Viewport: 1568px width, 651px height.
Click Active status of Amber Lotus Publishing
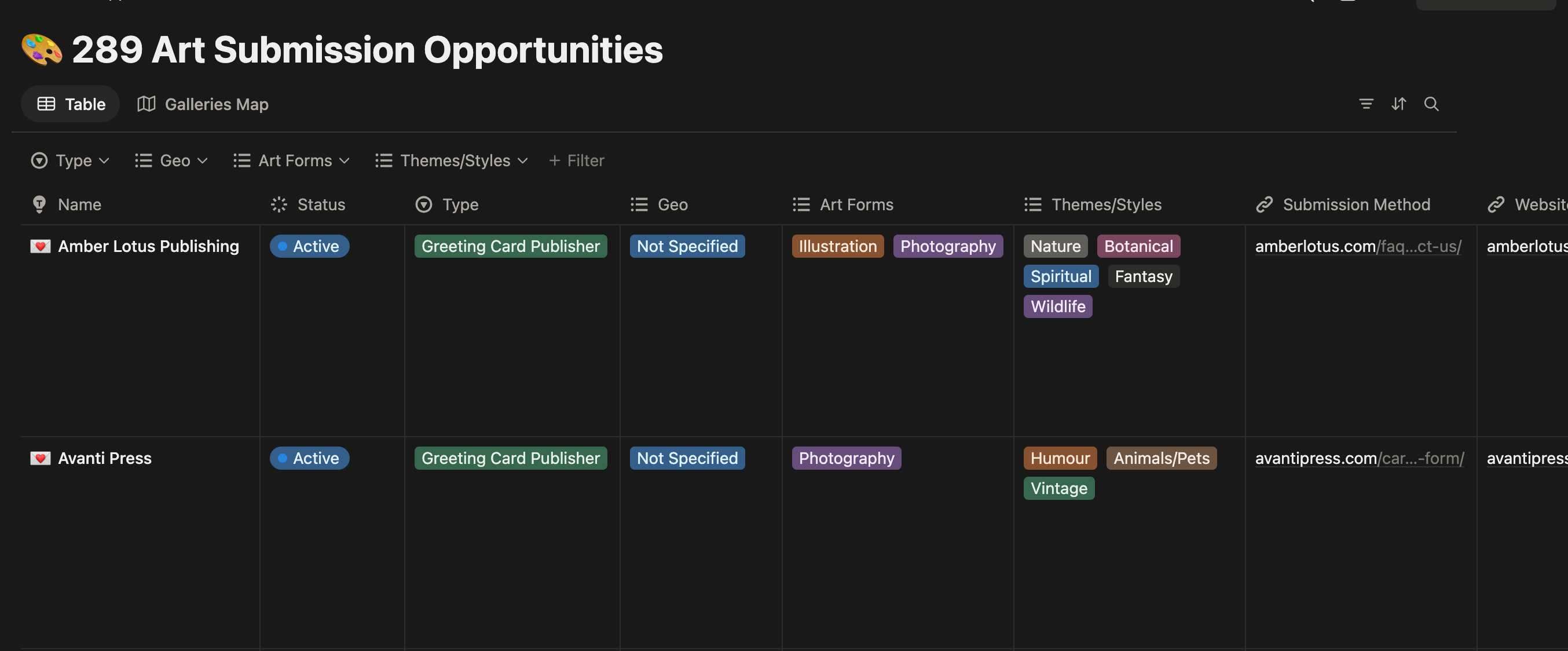point(309,246)
